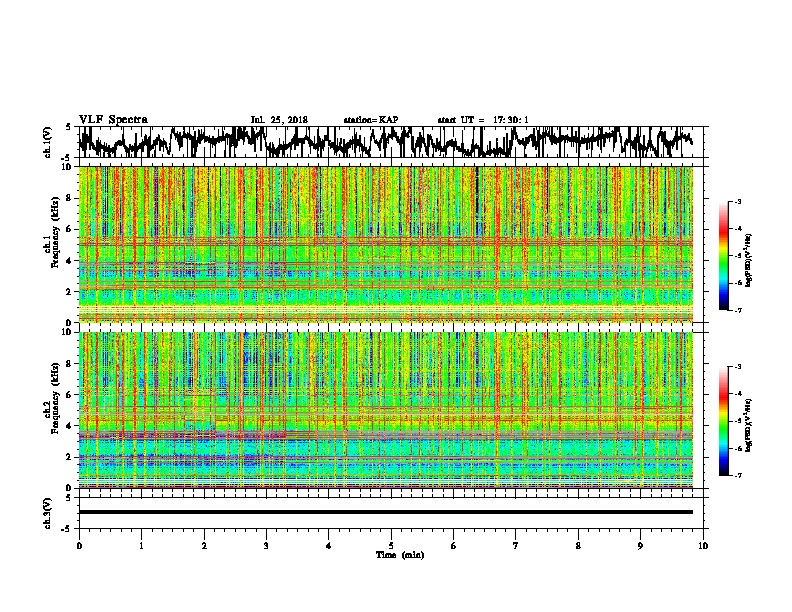Click the time axis tick label "5"

391,546
